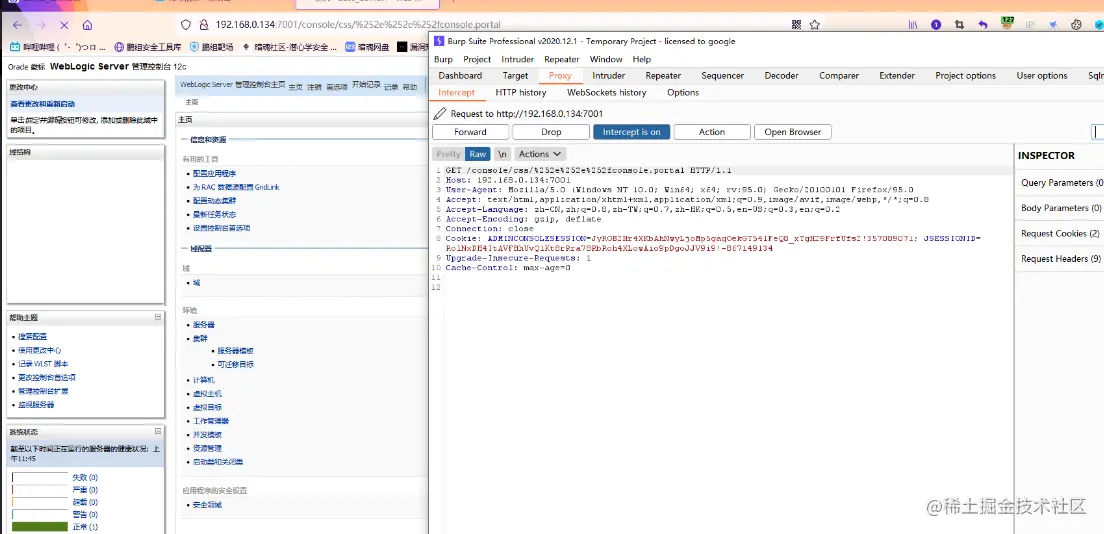Viewport: 1104px width, 534px height.
Task: Stop page loading with the X icon
Action: 63,25
